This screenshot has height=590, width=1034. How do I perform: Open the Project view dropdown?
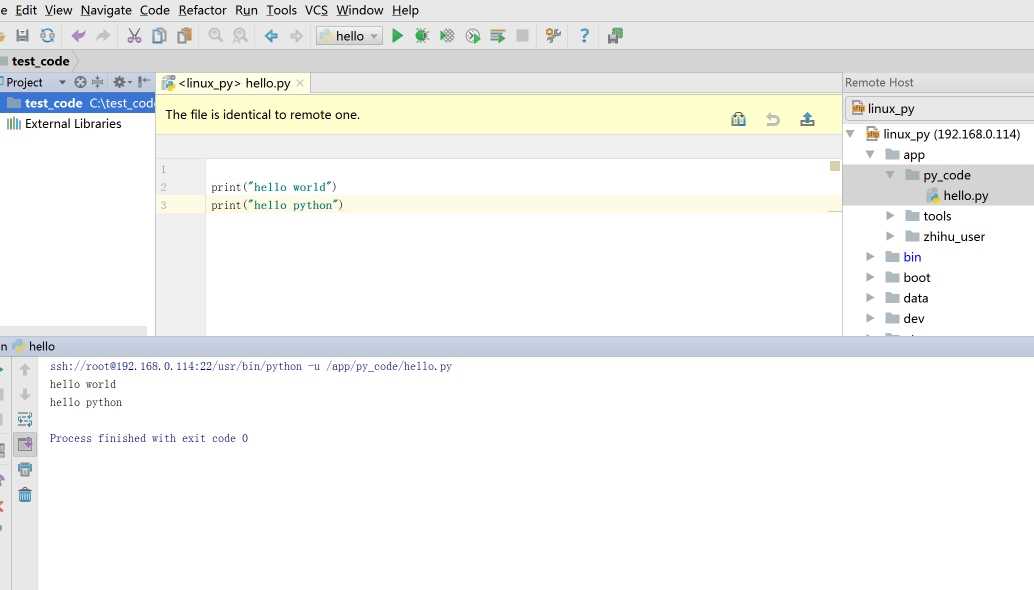point(62,82)
